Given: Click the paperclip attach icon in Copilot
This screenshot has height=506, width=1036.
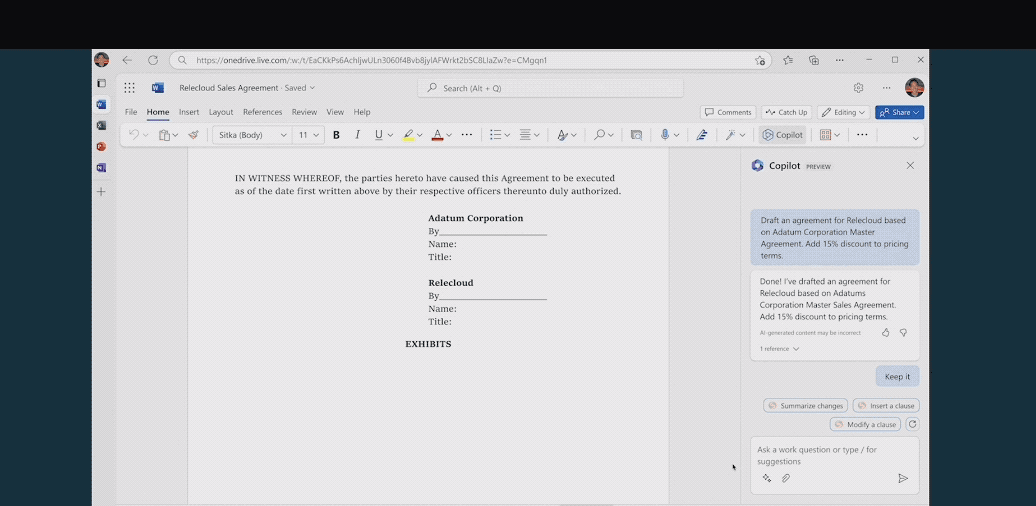Looking at the screenshot, I should point(786,478).
